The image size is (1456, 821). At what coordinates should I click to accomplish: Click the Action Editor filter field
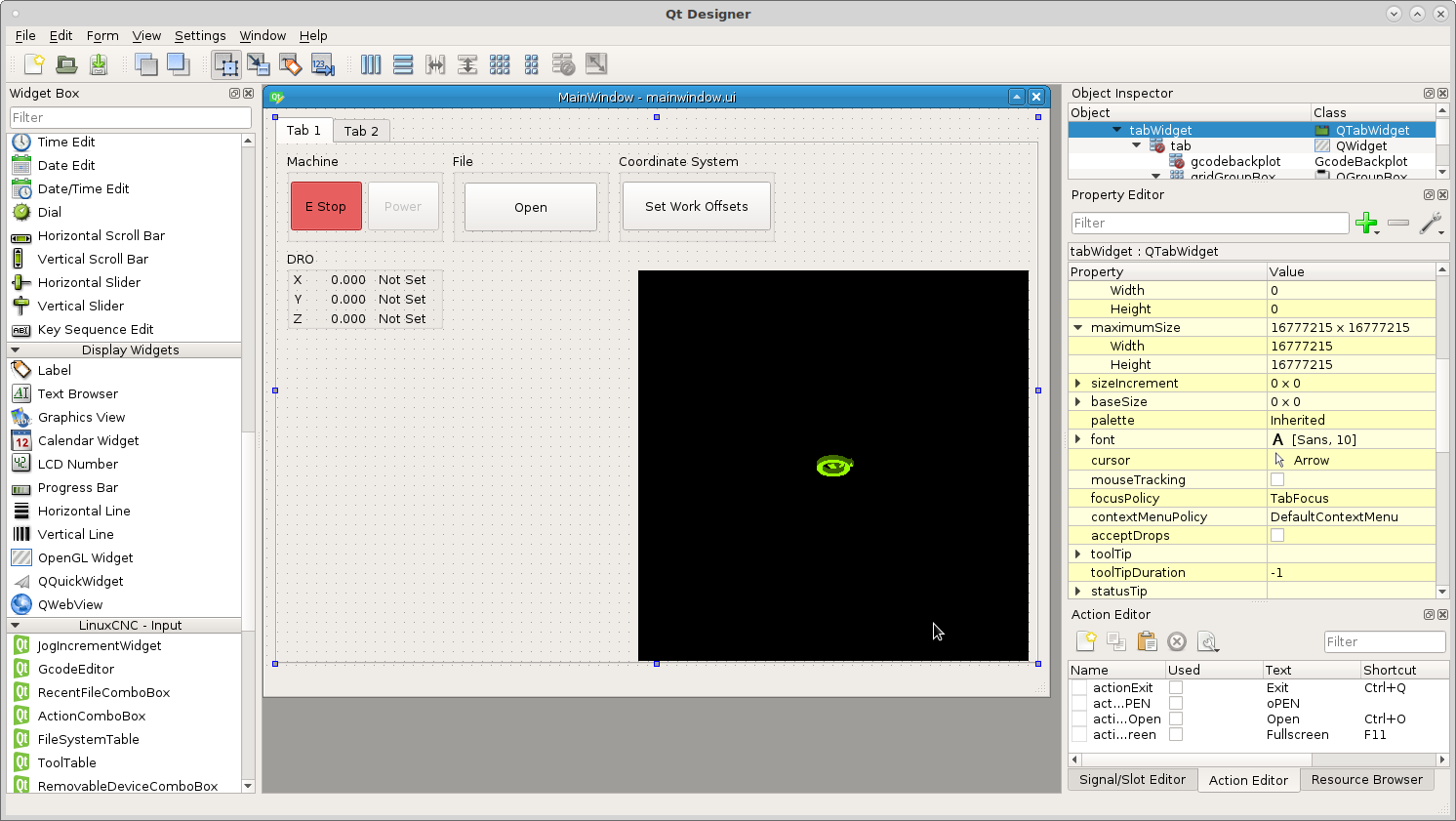coord(1385,641)
